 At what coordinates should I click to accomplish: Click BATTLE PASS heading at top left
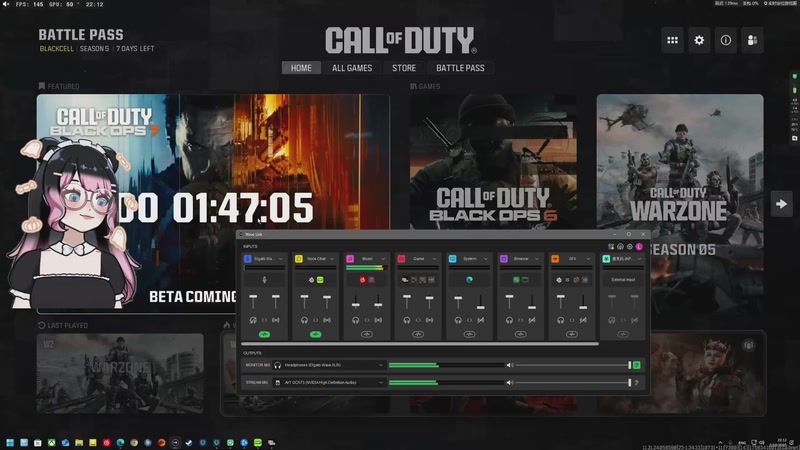[x=81, y=35]
